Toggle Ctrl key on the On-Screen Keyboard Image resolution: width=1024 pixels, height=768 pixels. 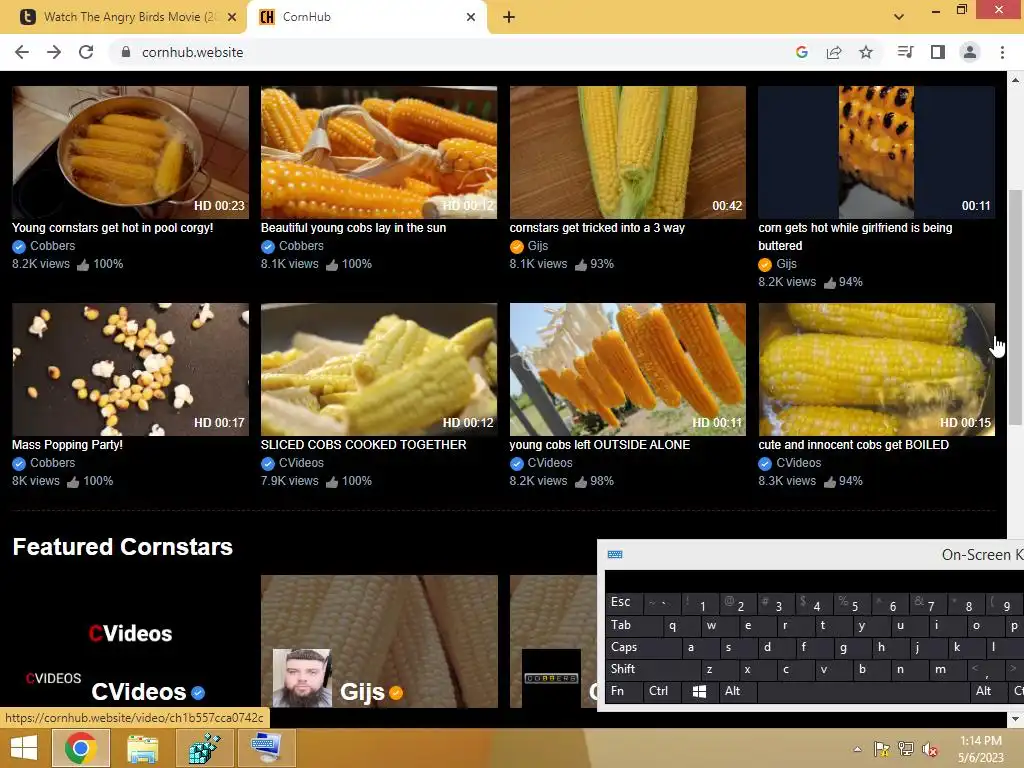coord(662,692)
